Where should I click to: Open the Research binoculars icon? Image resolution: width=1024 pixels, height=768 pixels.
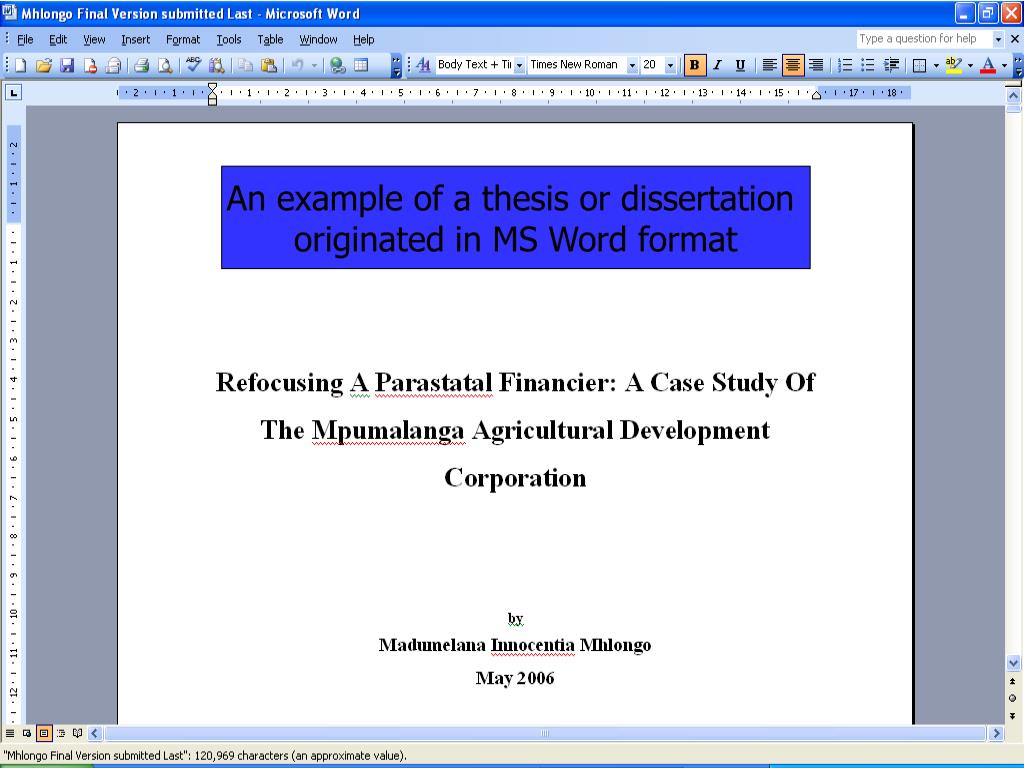click(216, 65)
